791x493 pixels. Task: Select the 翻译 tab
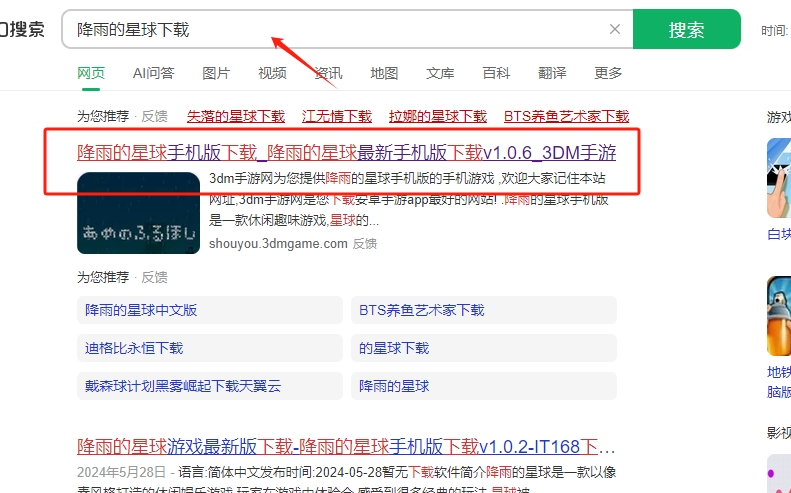tap(552, 73)
